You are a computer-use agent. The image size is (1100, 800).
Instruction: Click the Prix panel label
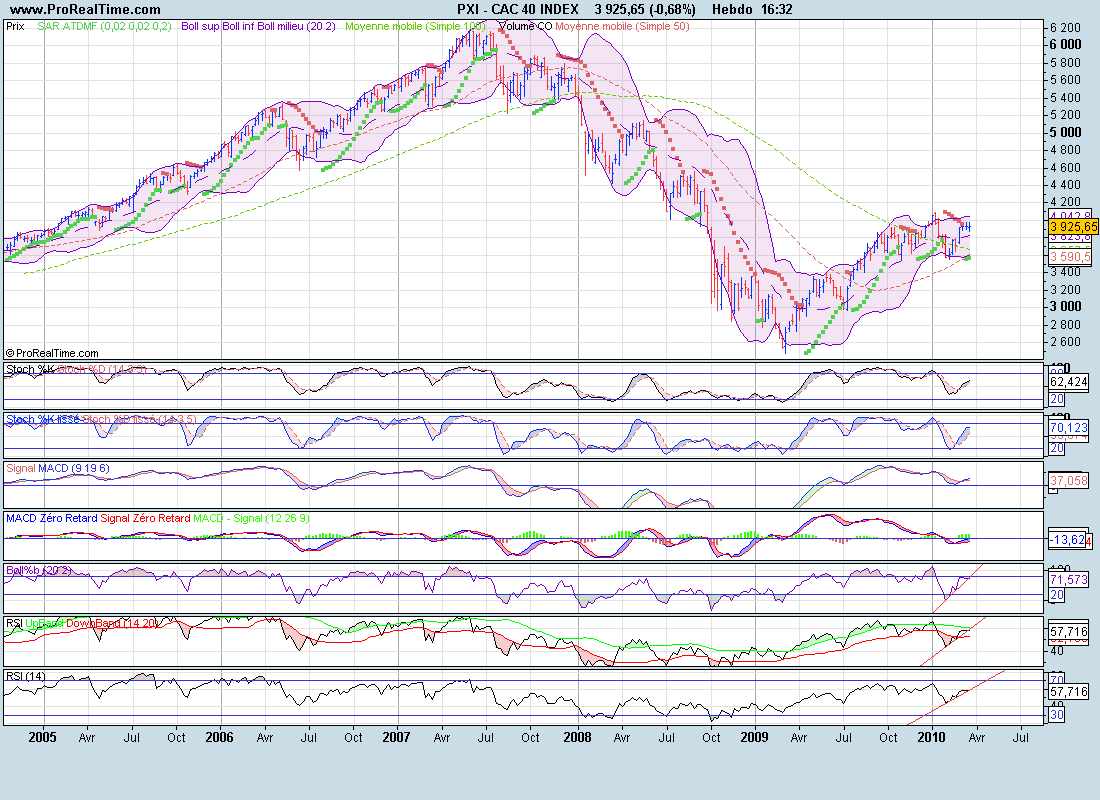point(15,27)
